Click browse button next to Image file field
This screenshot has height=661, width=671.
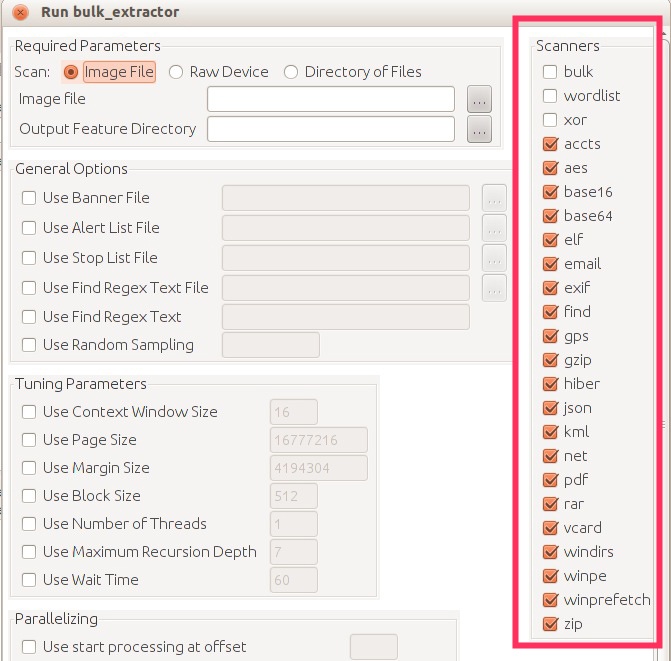480,99
